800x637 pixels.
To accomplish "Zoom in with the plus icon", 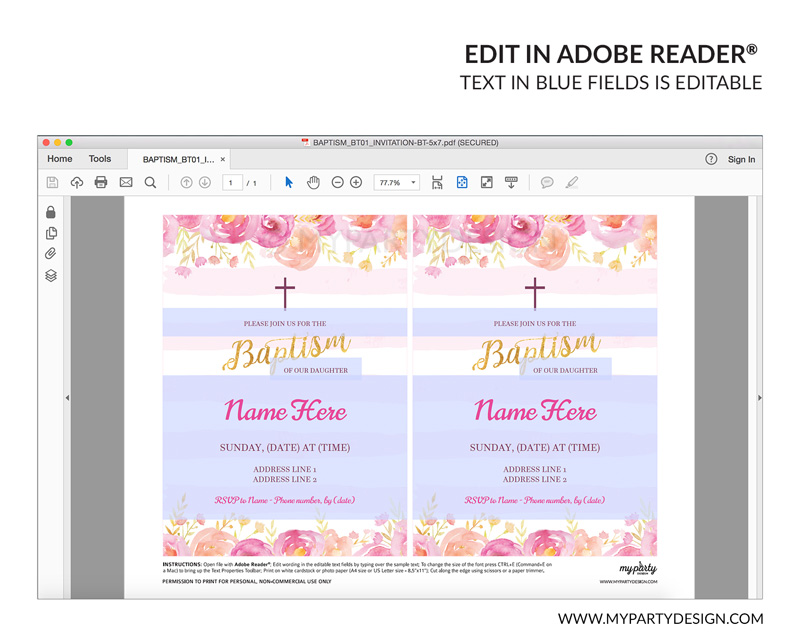I will (356, 183).
